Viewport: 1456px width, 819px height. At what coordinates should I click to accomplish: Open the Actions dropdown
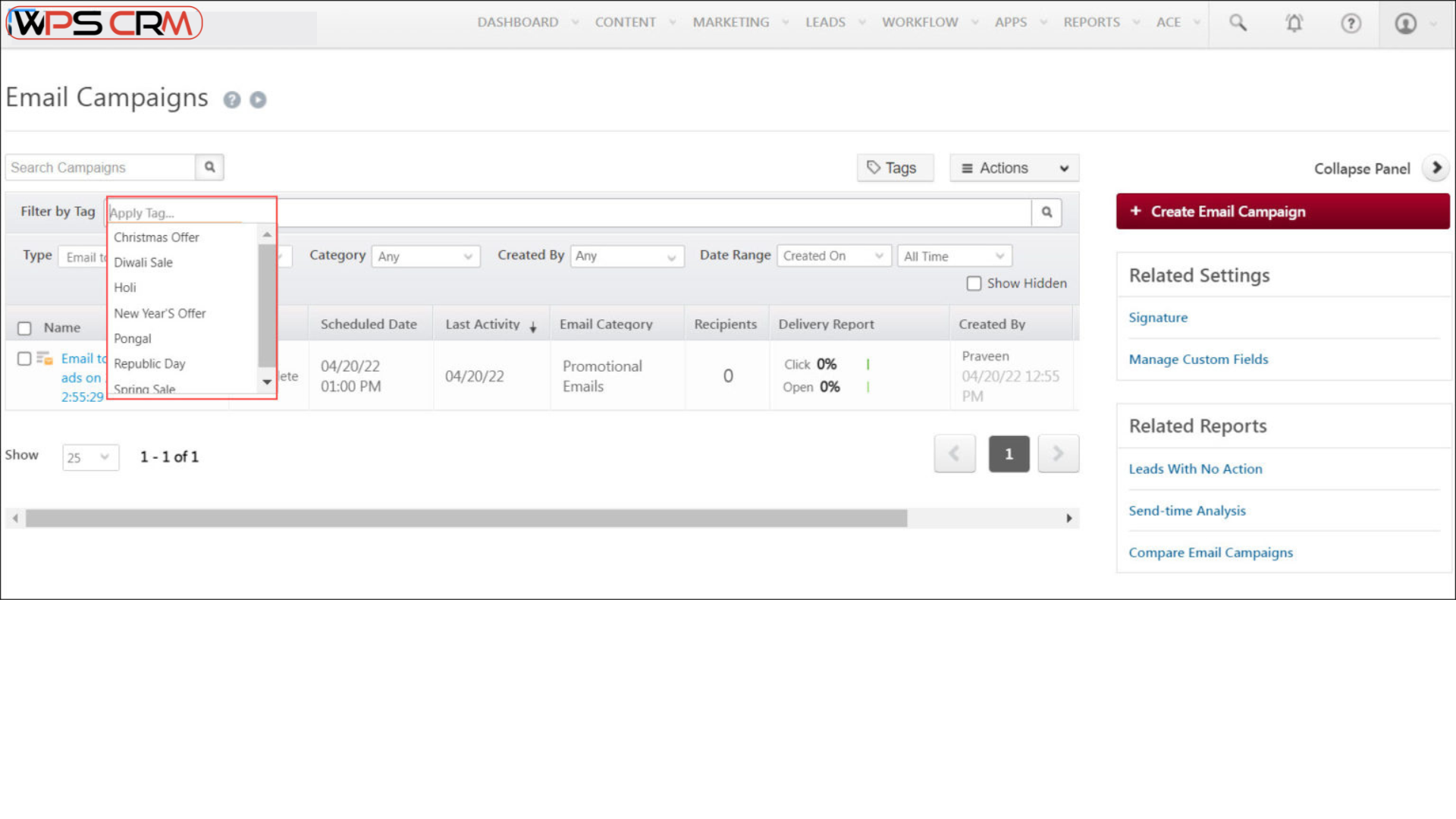1014,168
